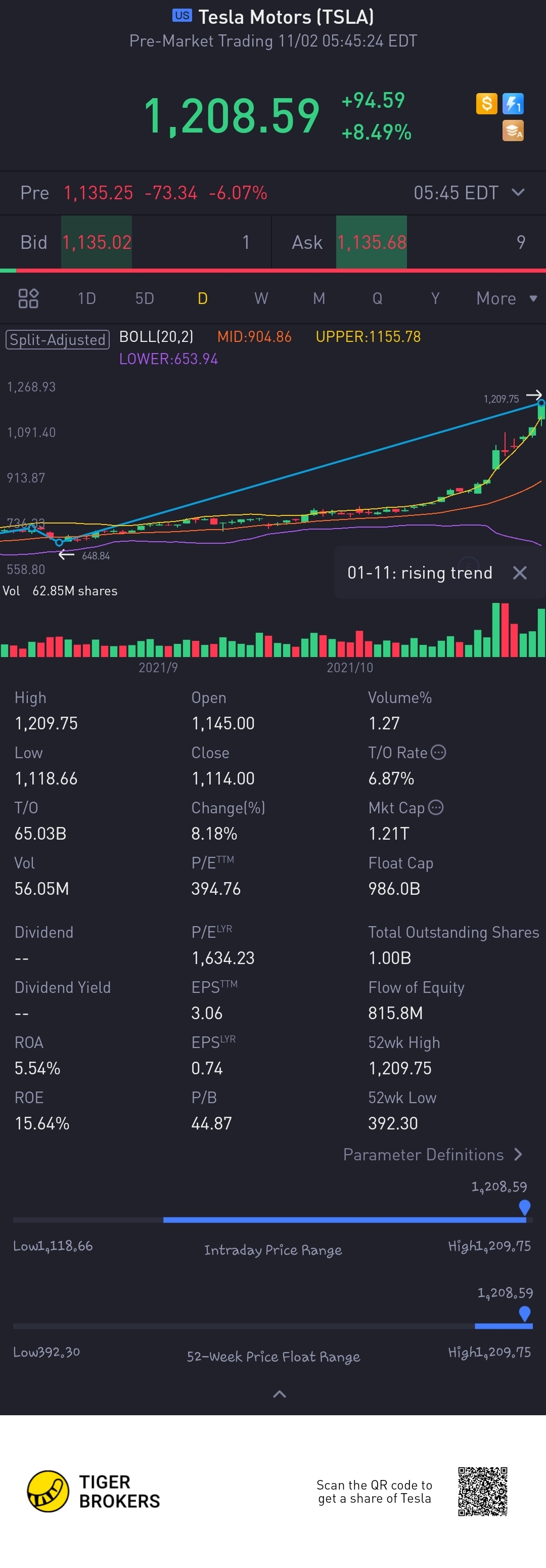Tap the Pre price 1,135.25
The width and height of the screenshot is (546, 1568).
pos(99,193)
